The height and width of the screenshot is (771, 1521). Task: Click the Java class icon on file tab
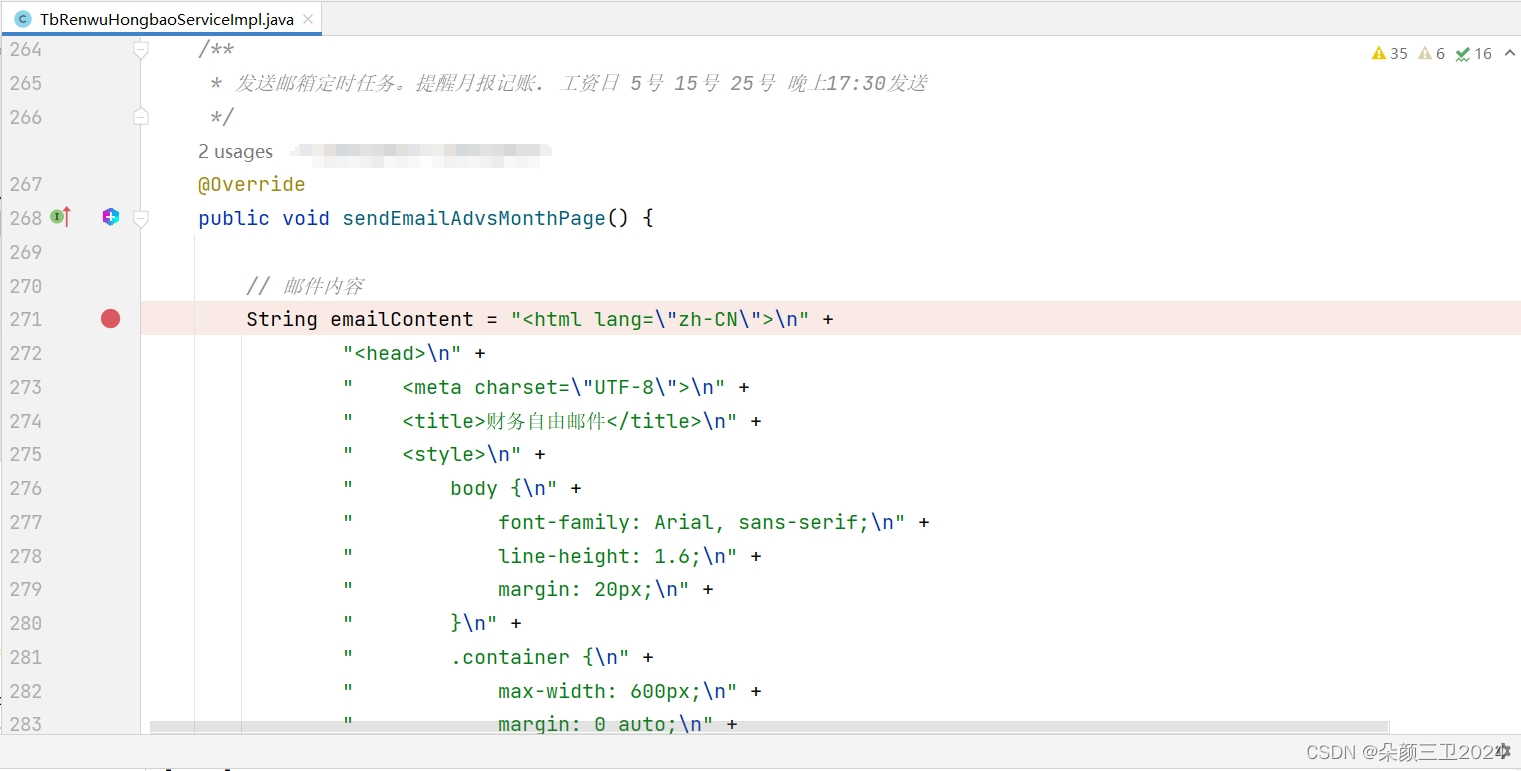[23, 19]
